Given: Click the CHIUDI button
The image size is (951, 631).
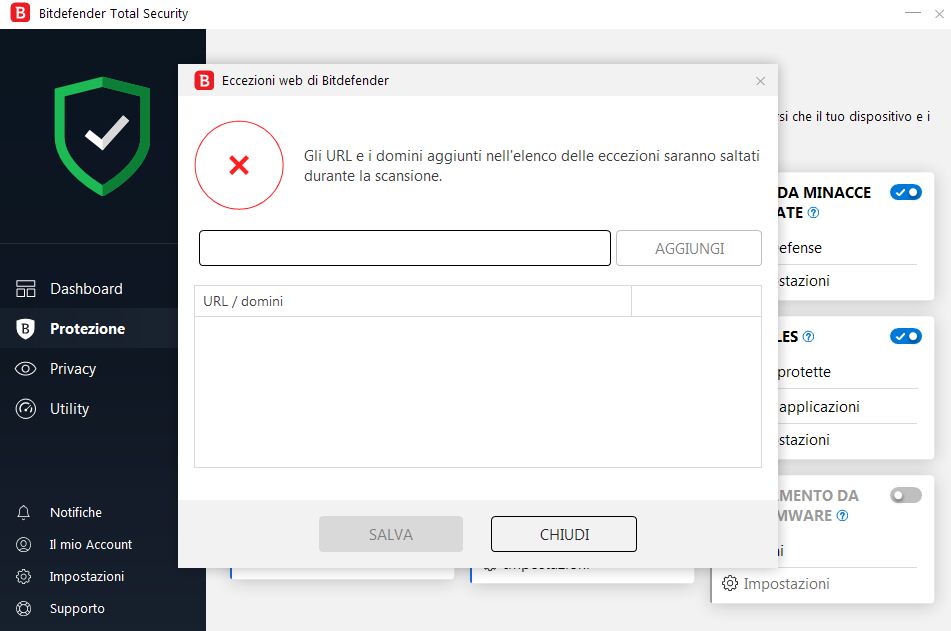Looking at the screenshot, I should pos(564,535).
